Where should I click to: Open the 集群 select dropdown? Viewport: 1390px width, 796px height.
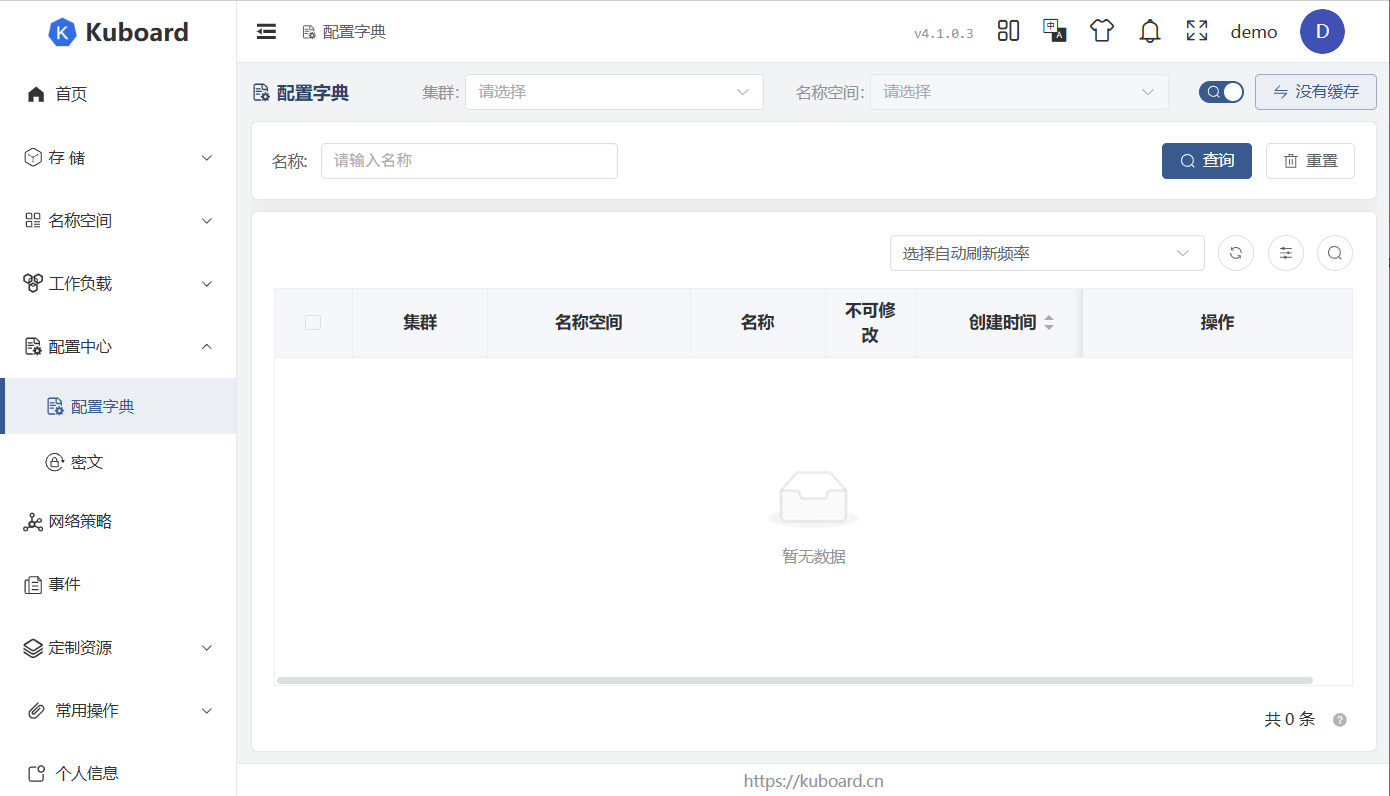[614, 92]
